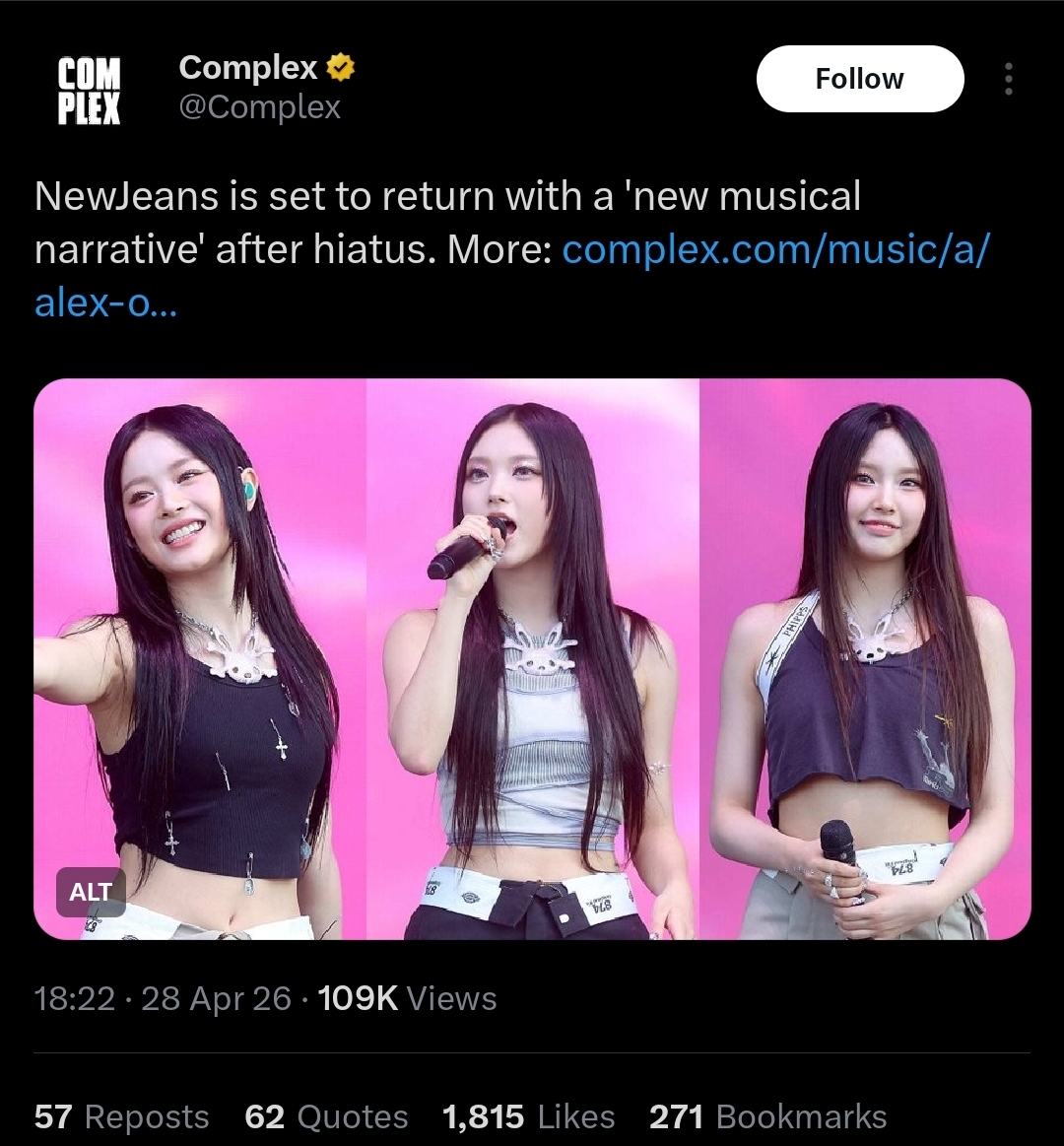
Task: Open the Complex logo profile picture
Action: [x=89, y=91]
